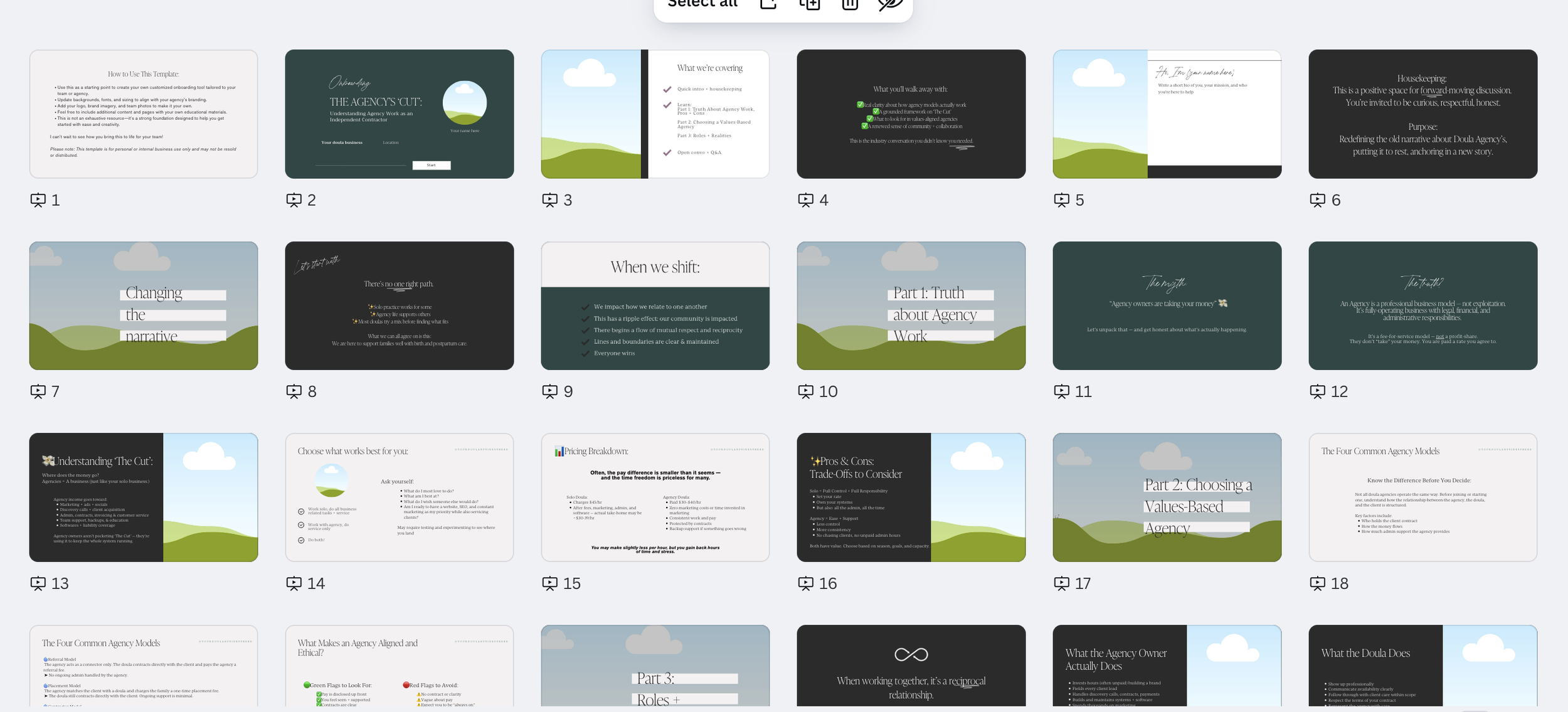Viewport: 1568px width, 712px height.
Task: Toggle the hide page eye icon
Action: [890, 4]
